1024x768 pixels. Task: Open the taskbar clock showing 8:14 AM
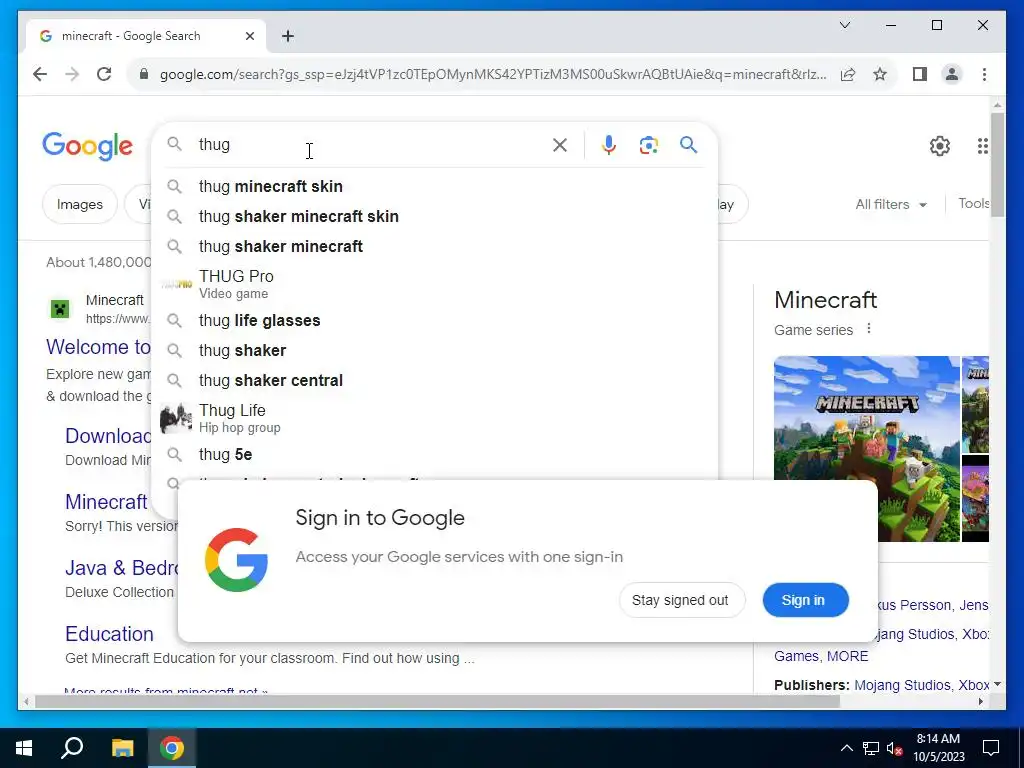pyautogui.click(x=938, y=748)
